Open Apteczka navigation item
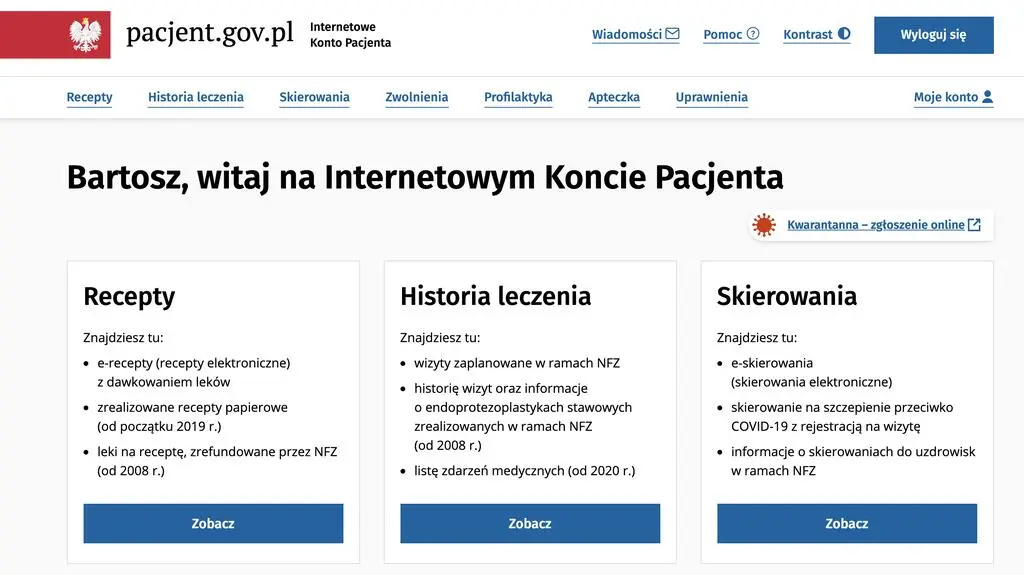 click(x=614, y=97)
